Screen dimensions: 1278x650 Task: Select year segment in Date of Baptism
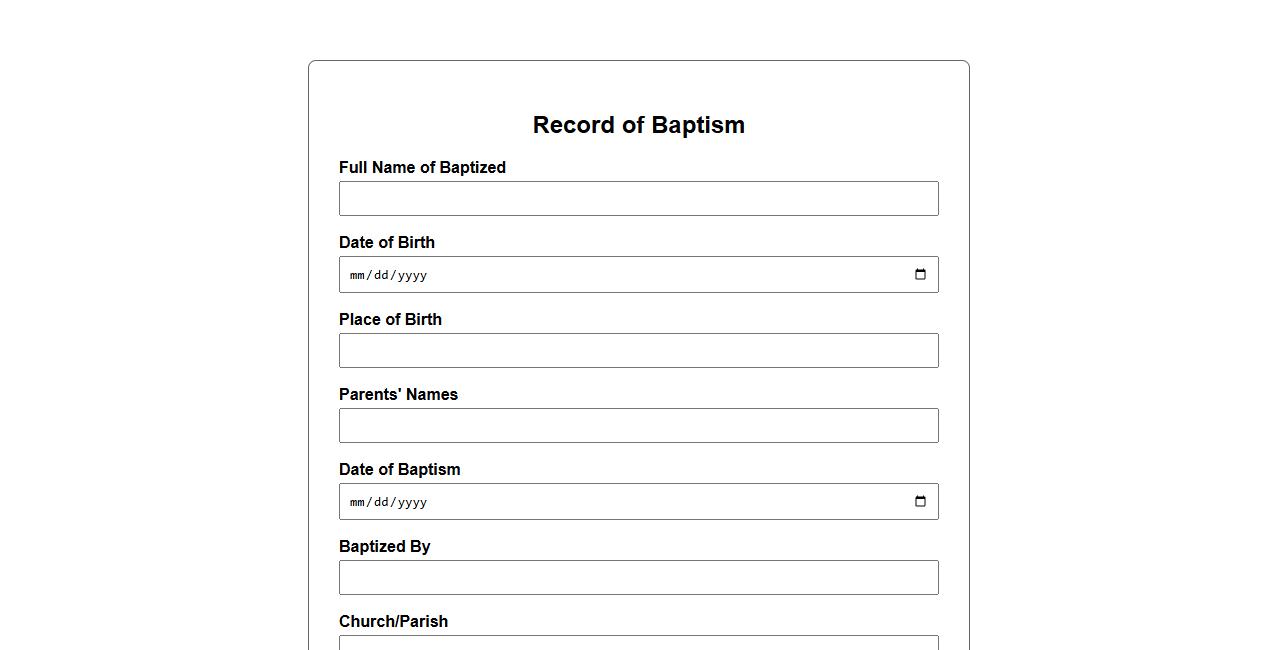(412, 502)
